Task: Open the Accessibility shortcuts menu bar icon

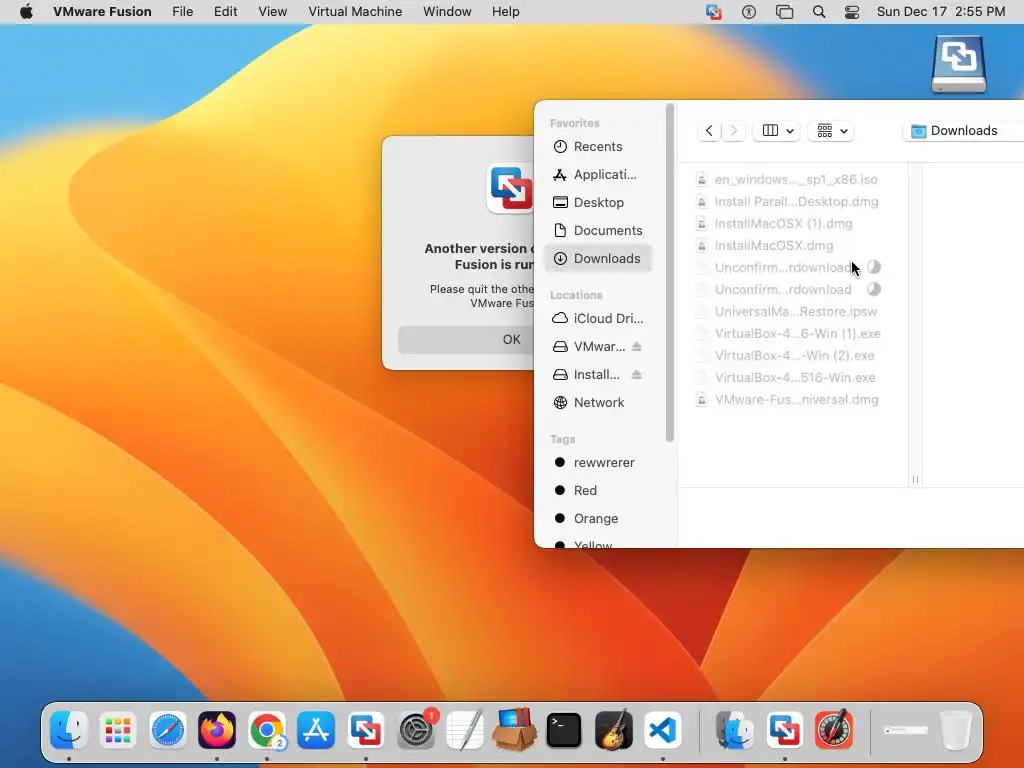Action: click(x=748, y=12)
